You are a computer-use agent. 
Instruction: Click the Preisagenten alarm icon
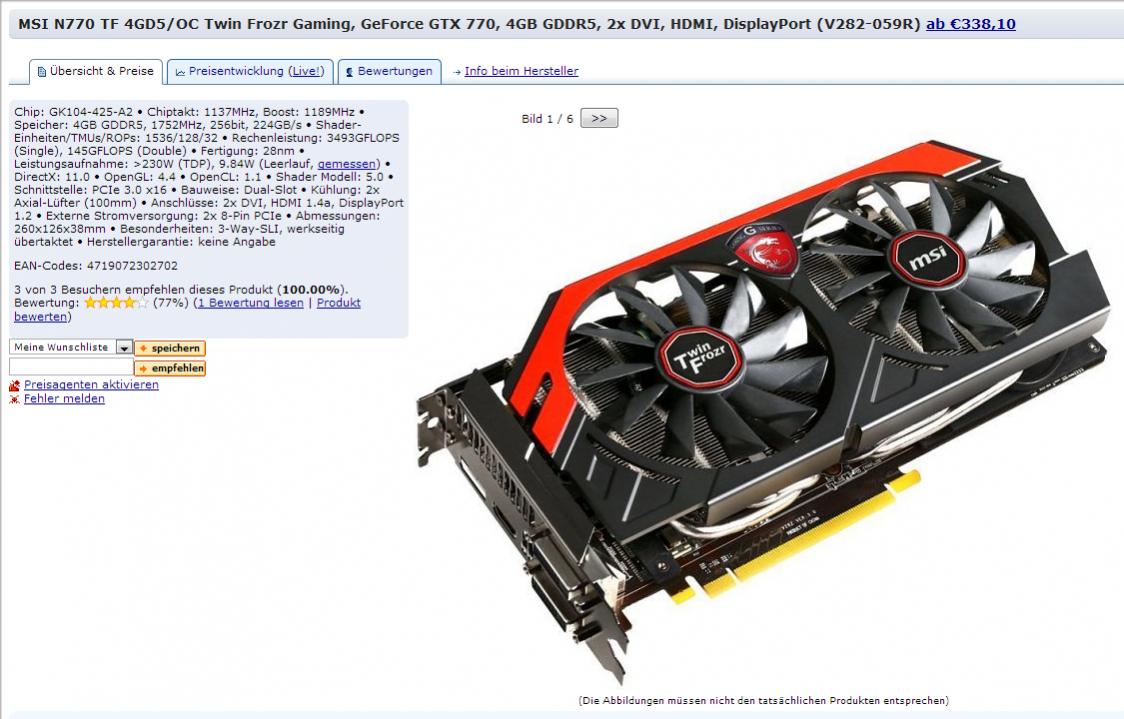coord(14,386)
